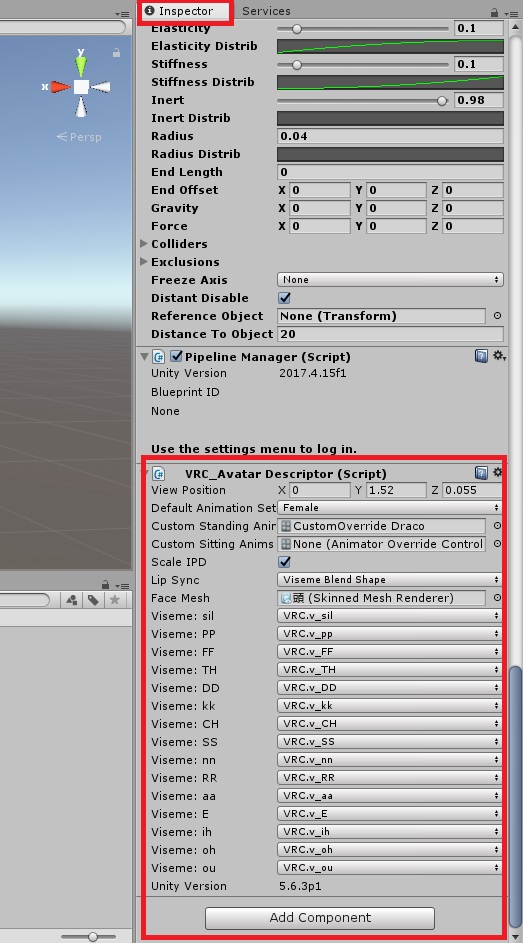523x943 pixels.
Task: Toggle Inspector lock icon
Action: click(x=494, y=12)
